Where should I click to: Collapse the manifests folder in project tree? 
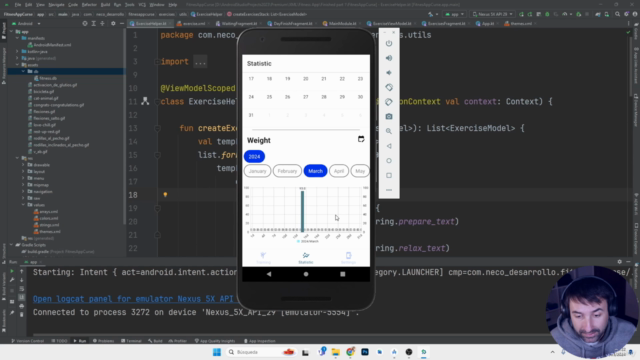(18, 38)
